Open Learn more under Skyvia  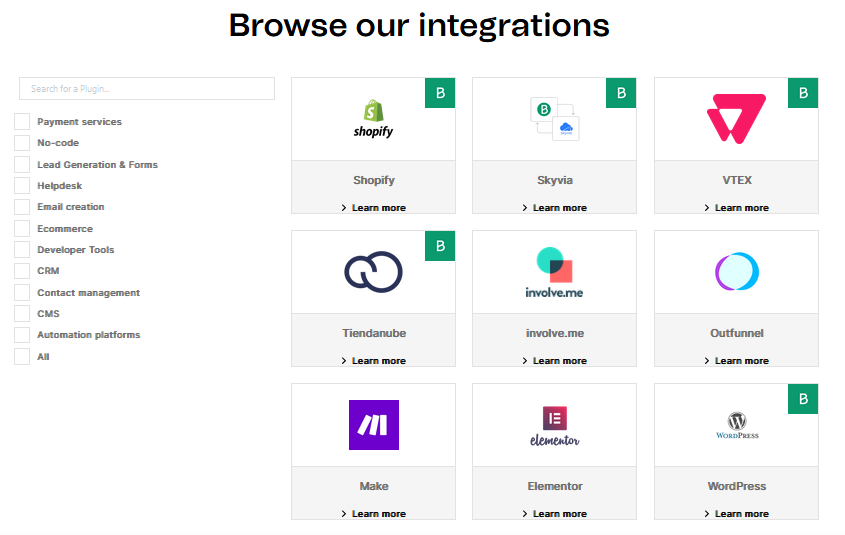(555, 208)
